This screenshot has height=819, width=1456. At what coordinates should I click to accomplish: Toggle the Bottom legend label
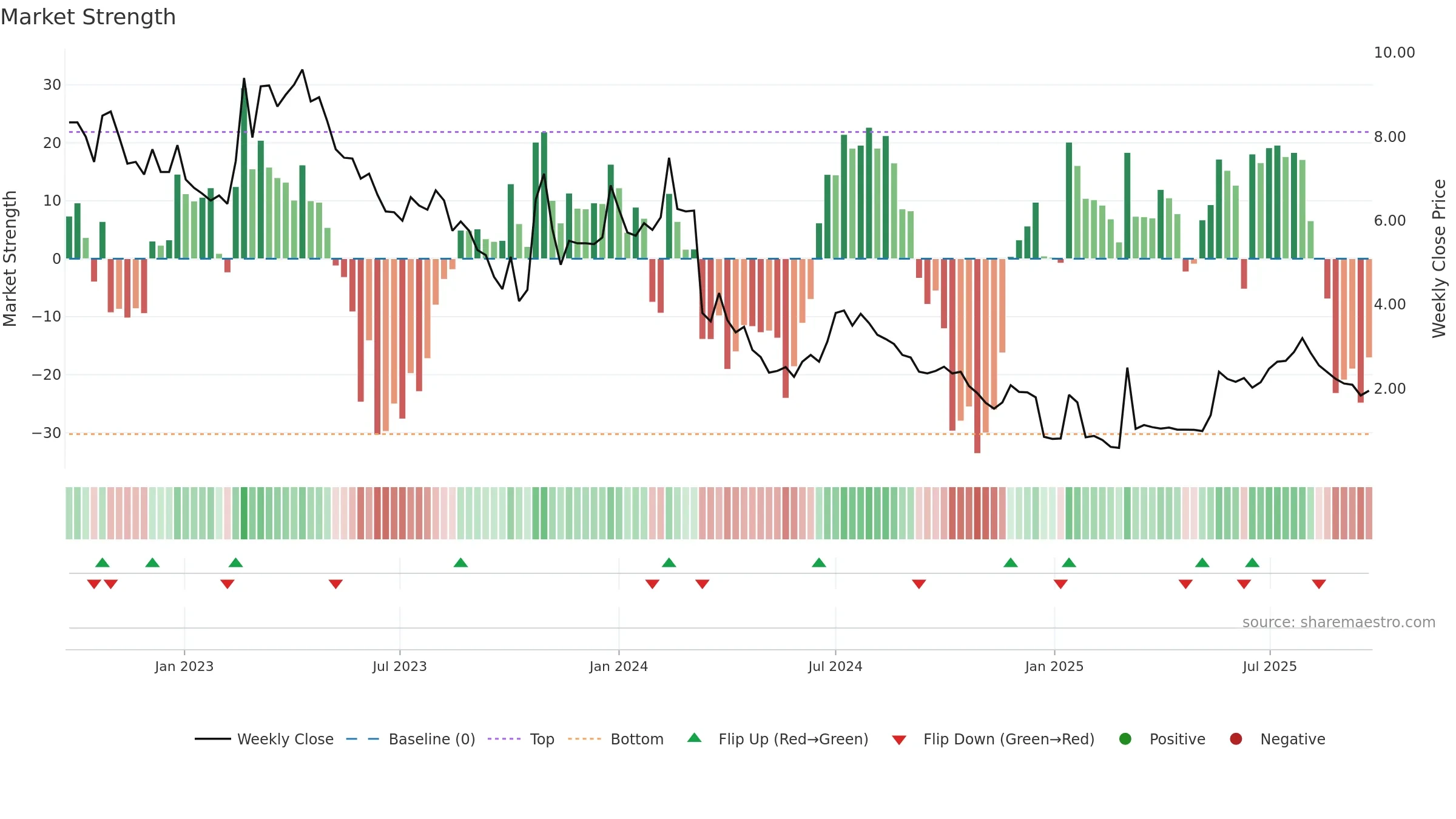637,740
